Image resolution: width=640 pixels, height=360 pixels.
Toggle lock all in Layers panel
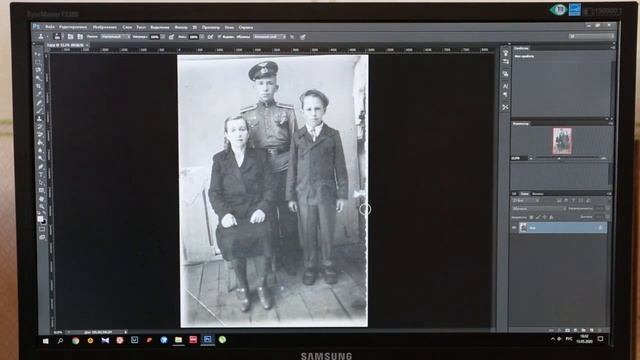click(x=551, y=217)
